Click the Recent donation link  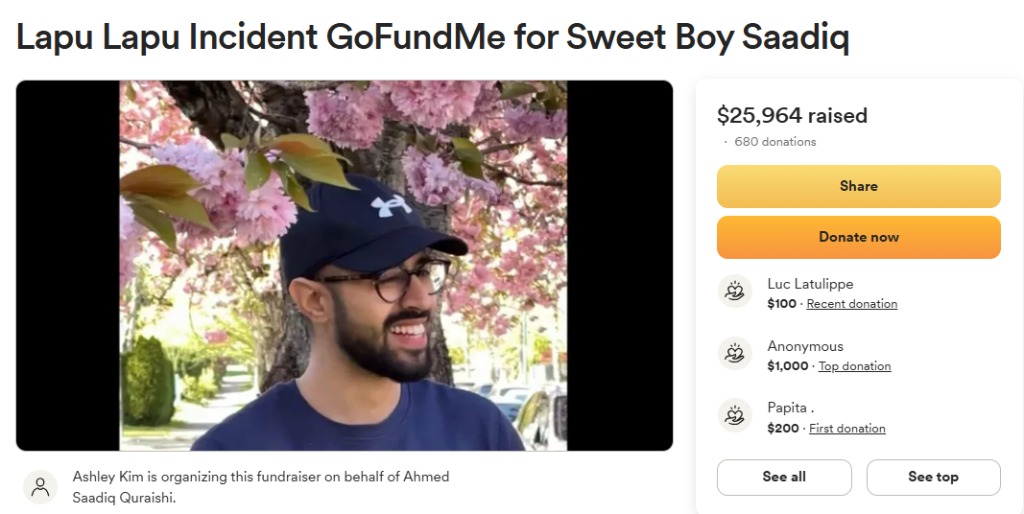(852, 304)
